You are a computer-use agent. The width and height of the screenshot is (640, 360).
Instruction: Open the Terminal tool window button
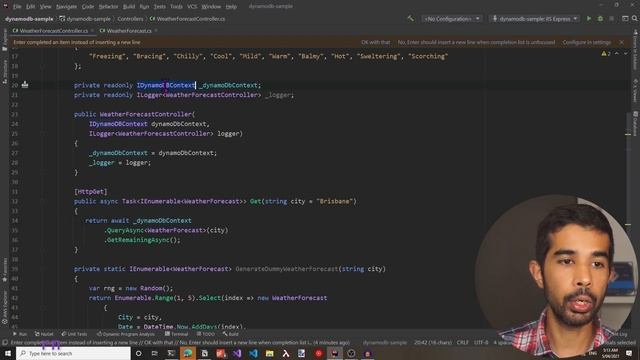(176, 334)
